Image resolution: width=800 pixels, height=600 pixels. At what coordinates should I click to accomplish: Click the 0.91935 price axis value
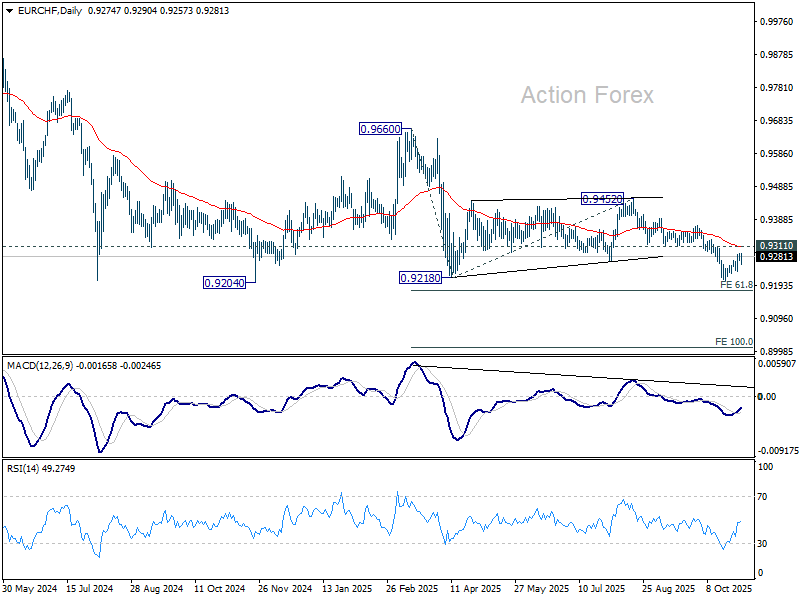[777, 286]
